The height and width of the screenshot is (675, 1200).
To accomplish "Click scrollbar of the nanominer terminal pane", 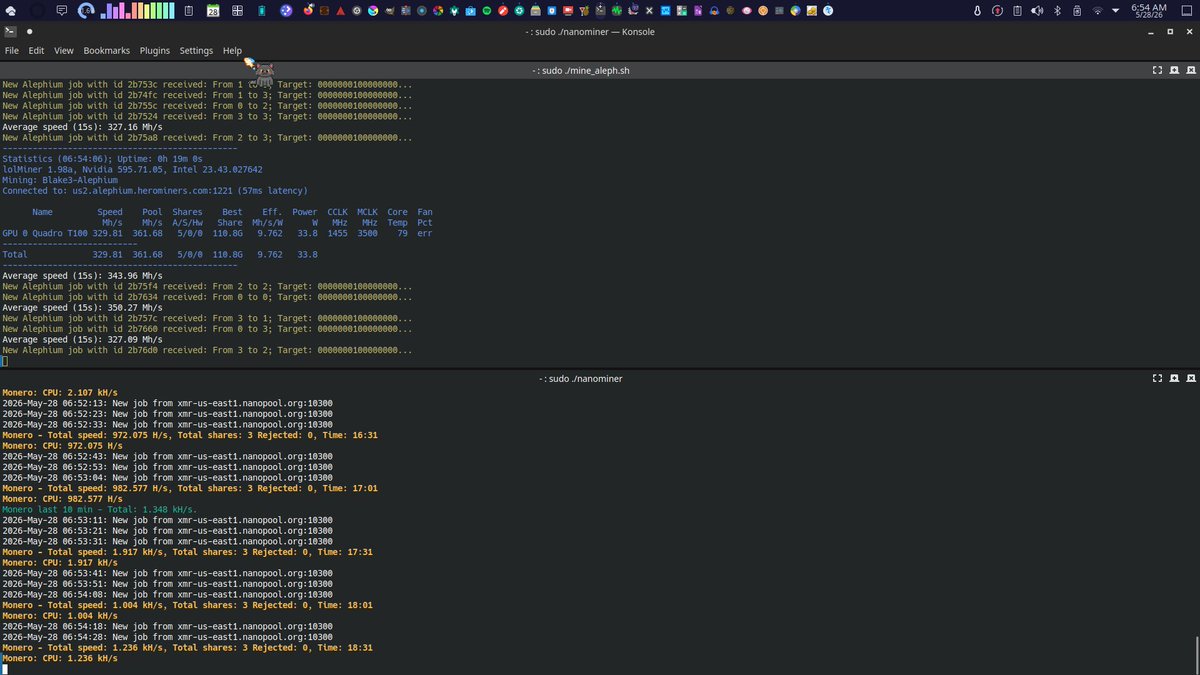I will (1196, 655).
